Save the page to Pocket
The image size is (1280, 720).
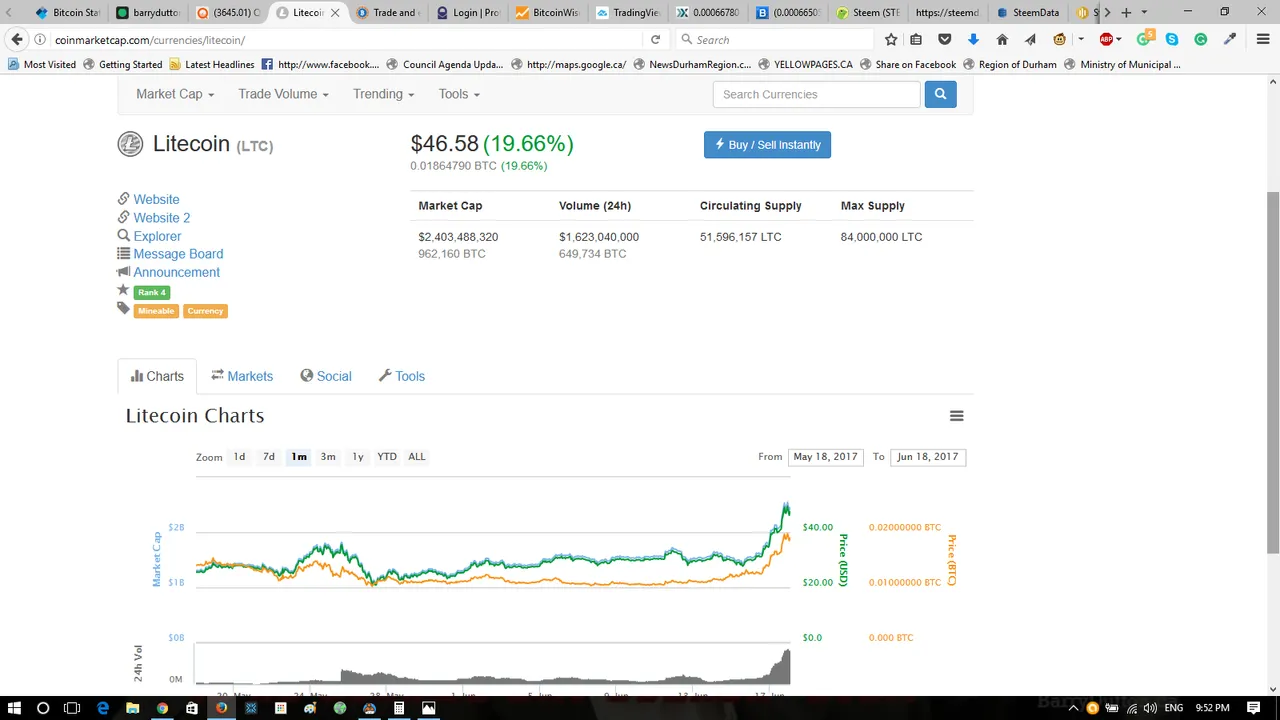(x=945, y=40)
